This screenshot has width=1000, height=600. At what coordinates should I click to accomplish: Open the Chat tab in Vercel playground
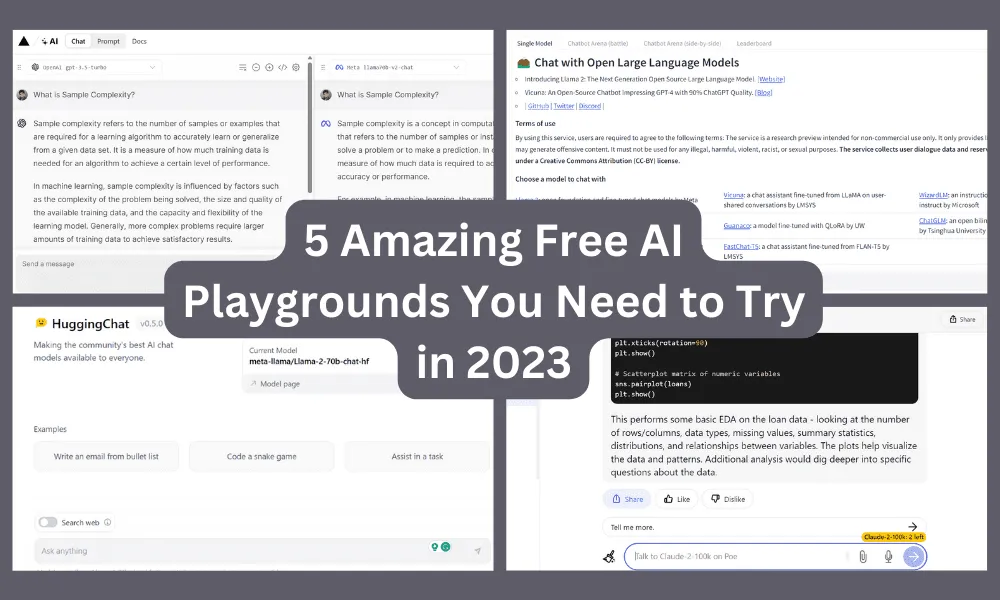pos(78,41)
